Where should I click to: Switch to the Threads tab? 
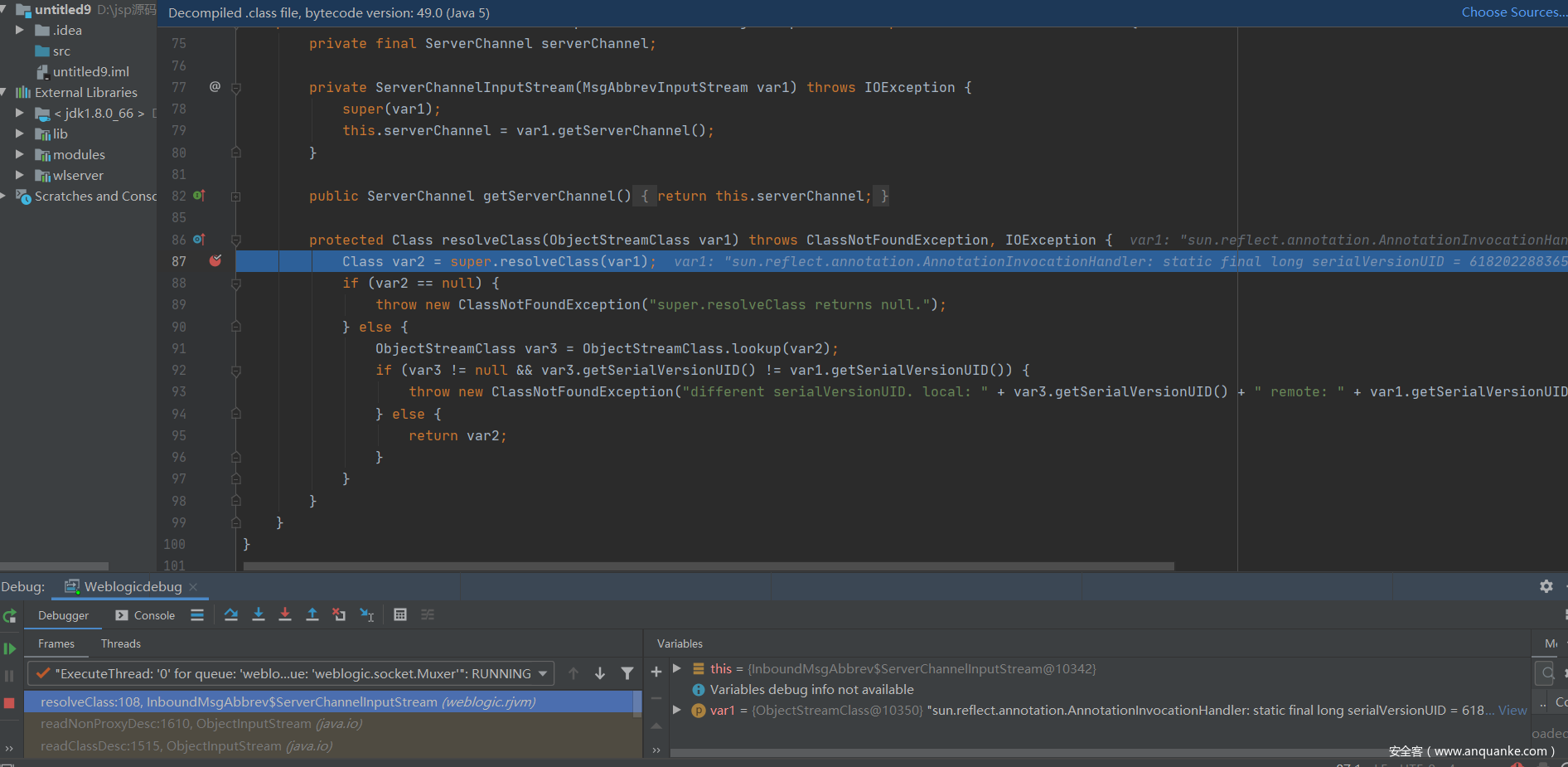[x=121, y=643]
